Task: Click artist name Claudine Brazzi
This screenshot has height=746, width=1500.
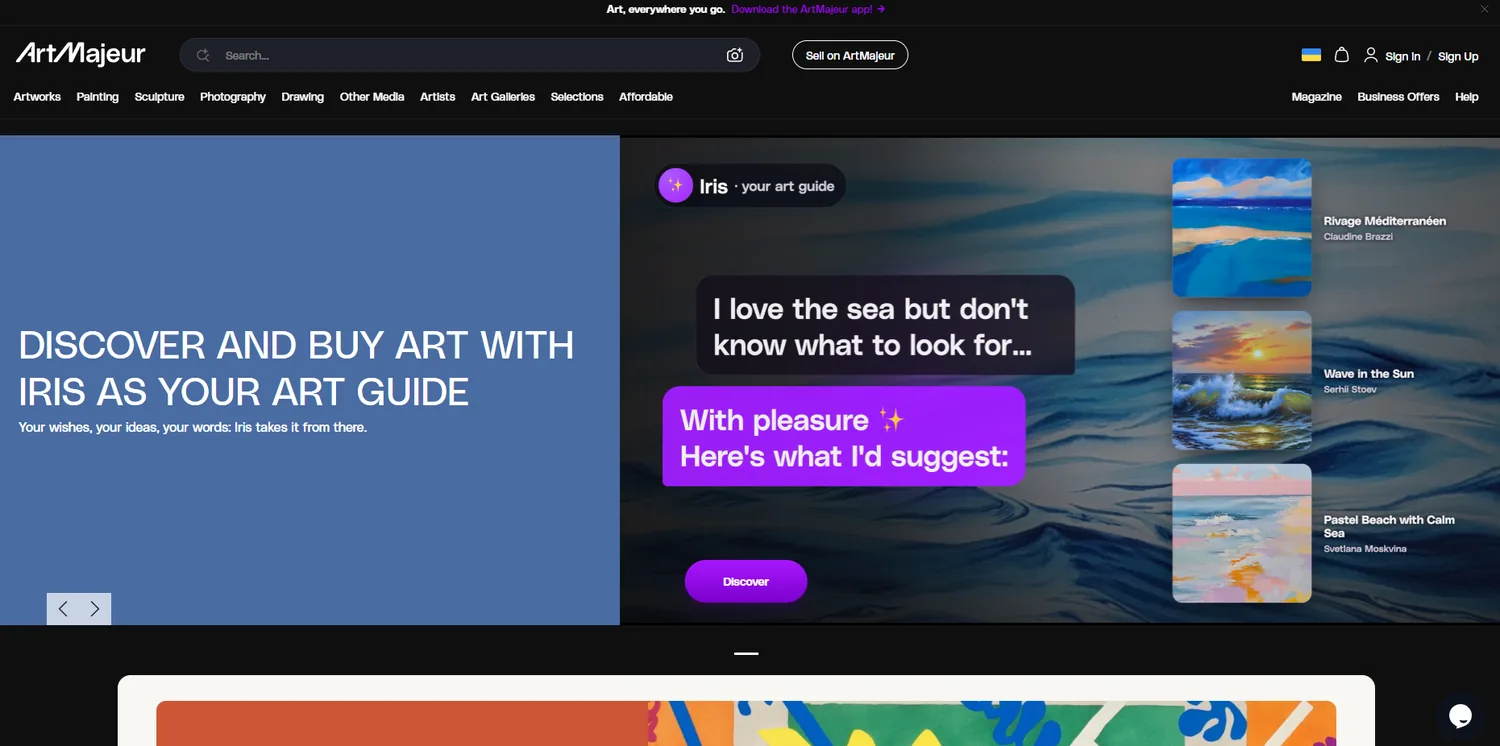Action: pos(1358,237)
